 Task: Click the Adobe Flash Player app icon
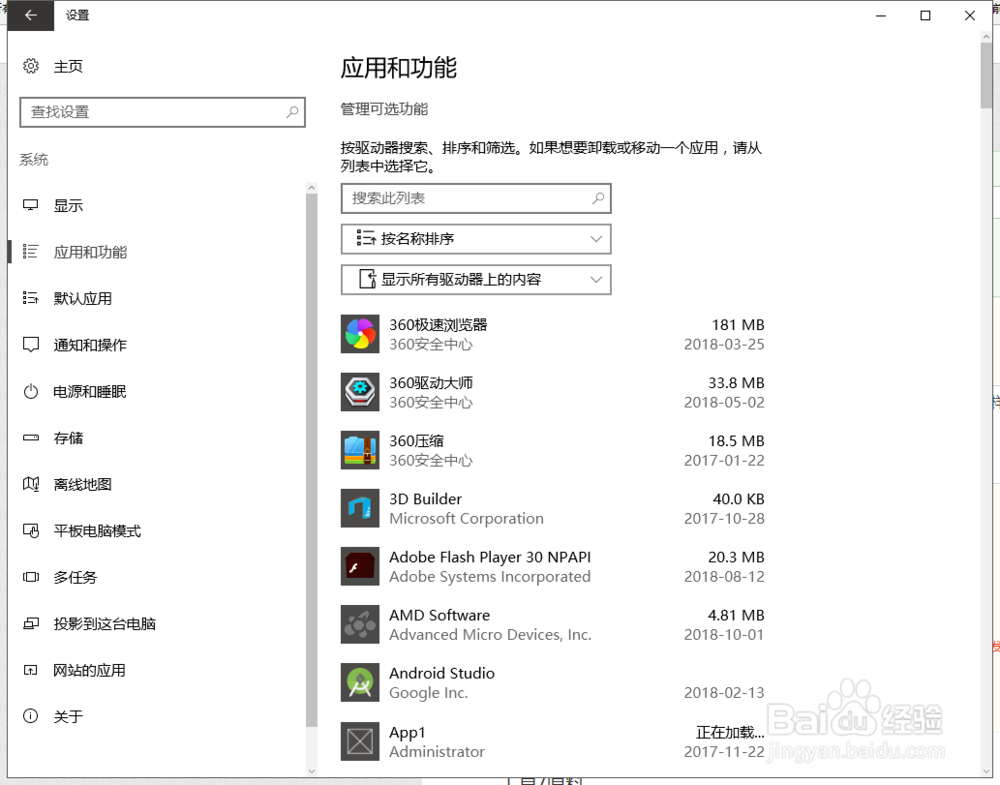tap(360, 566)
